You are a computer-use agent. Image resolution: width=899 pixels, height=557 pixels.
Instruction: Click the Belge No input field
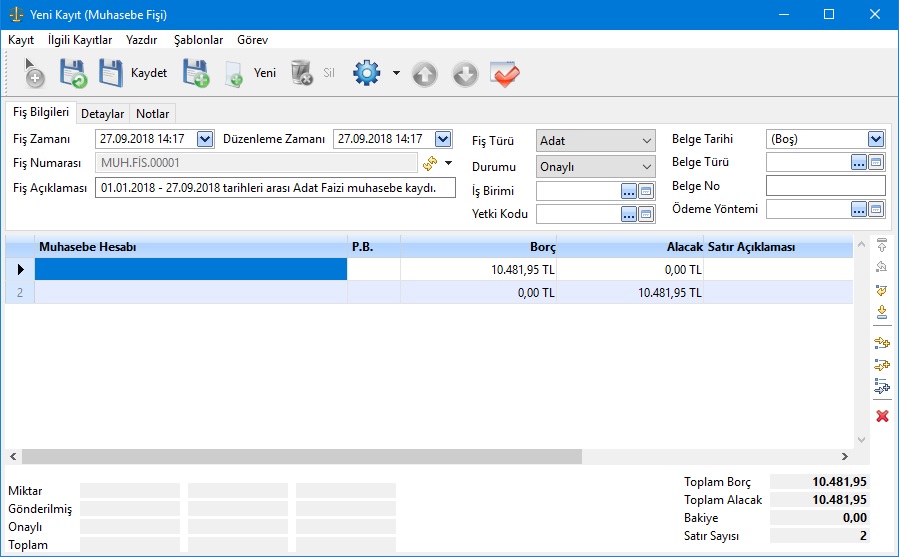(x=825, y=185)
